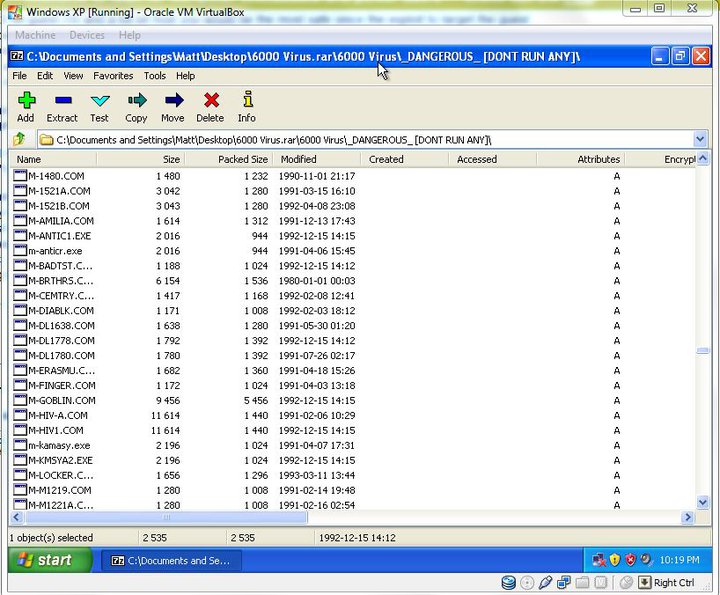The height and width of the screenshot is (595, 720).
Task: Click the VirtualBox mouse capture status icon
Action: [626, 583]
